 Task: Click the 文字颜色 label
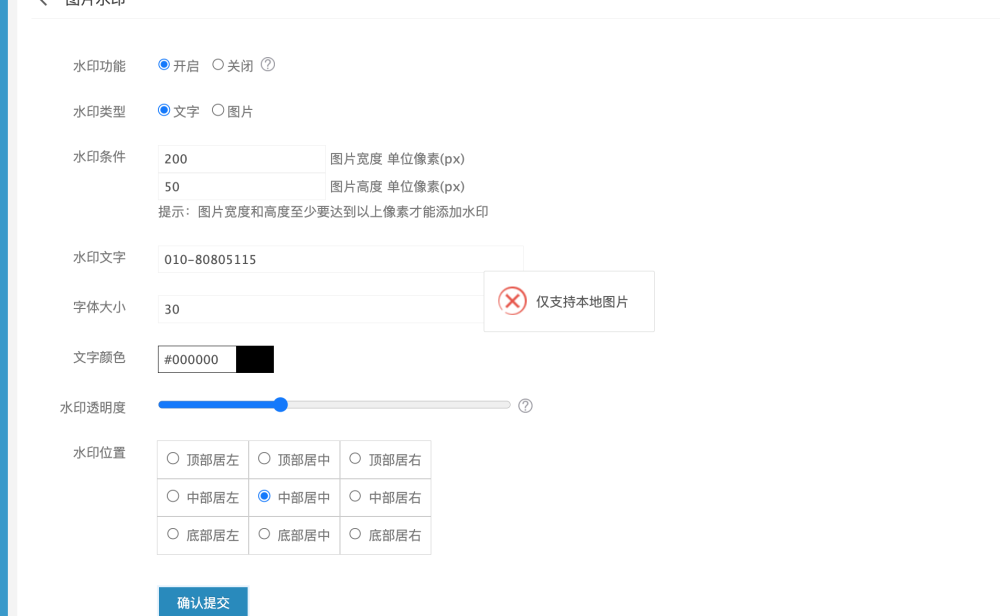coord(99,357)
